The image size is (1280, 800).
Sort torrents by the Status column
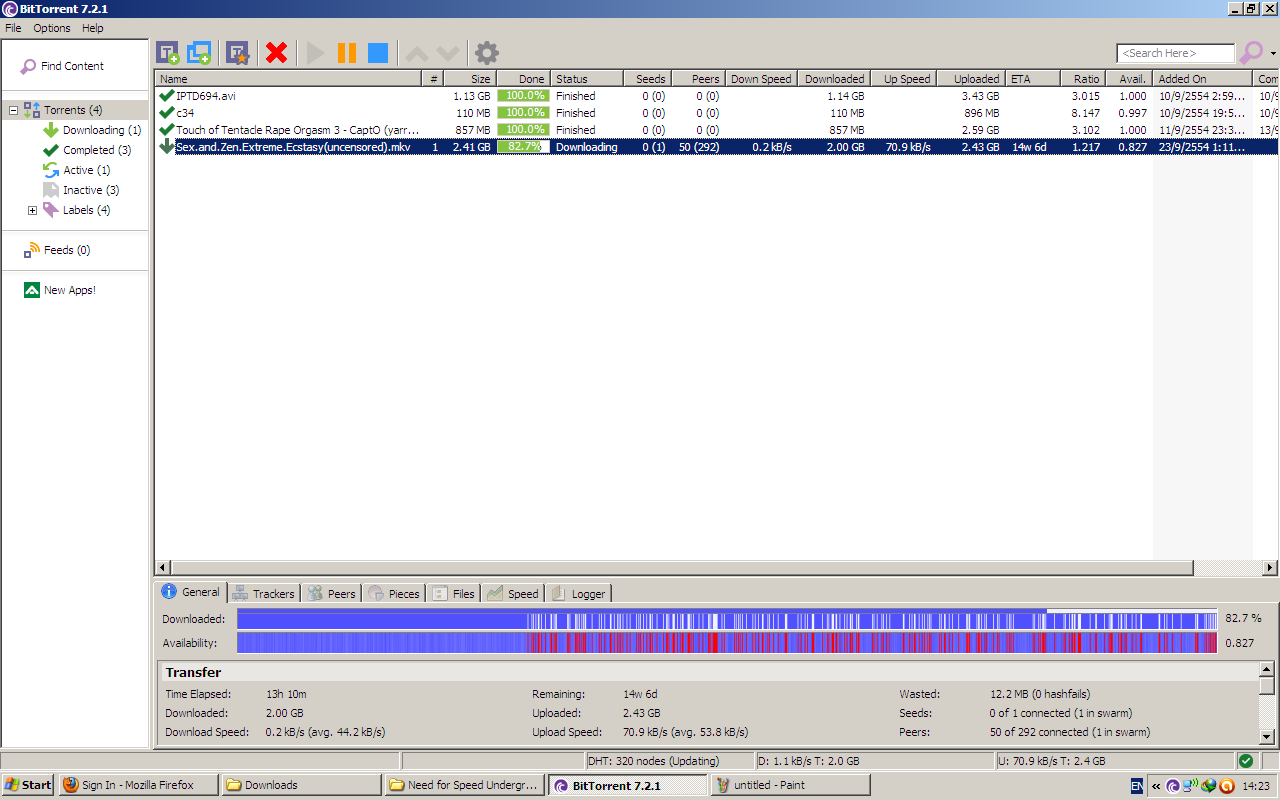[587, 79]
